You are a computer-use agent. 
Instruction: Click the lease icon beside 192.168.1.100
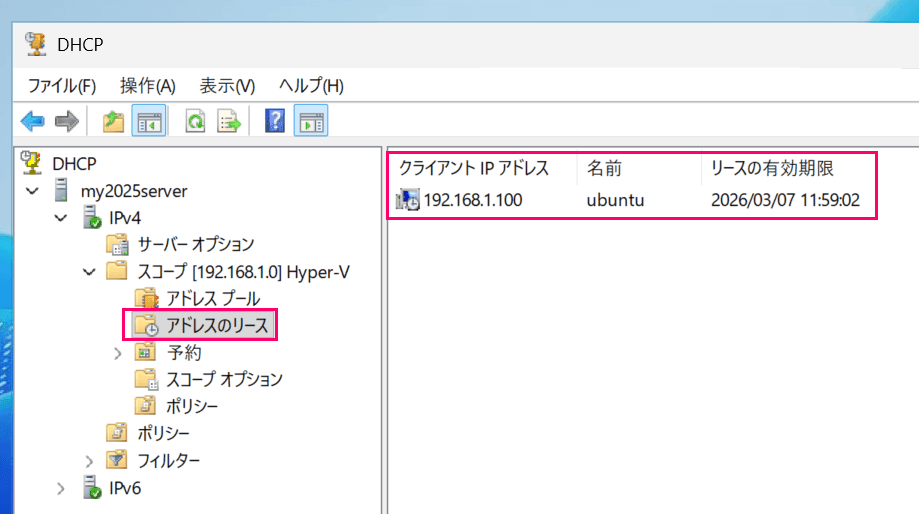coord(408,200)
